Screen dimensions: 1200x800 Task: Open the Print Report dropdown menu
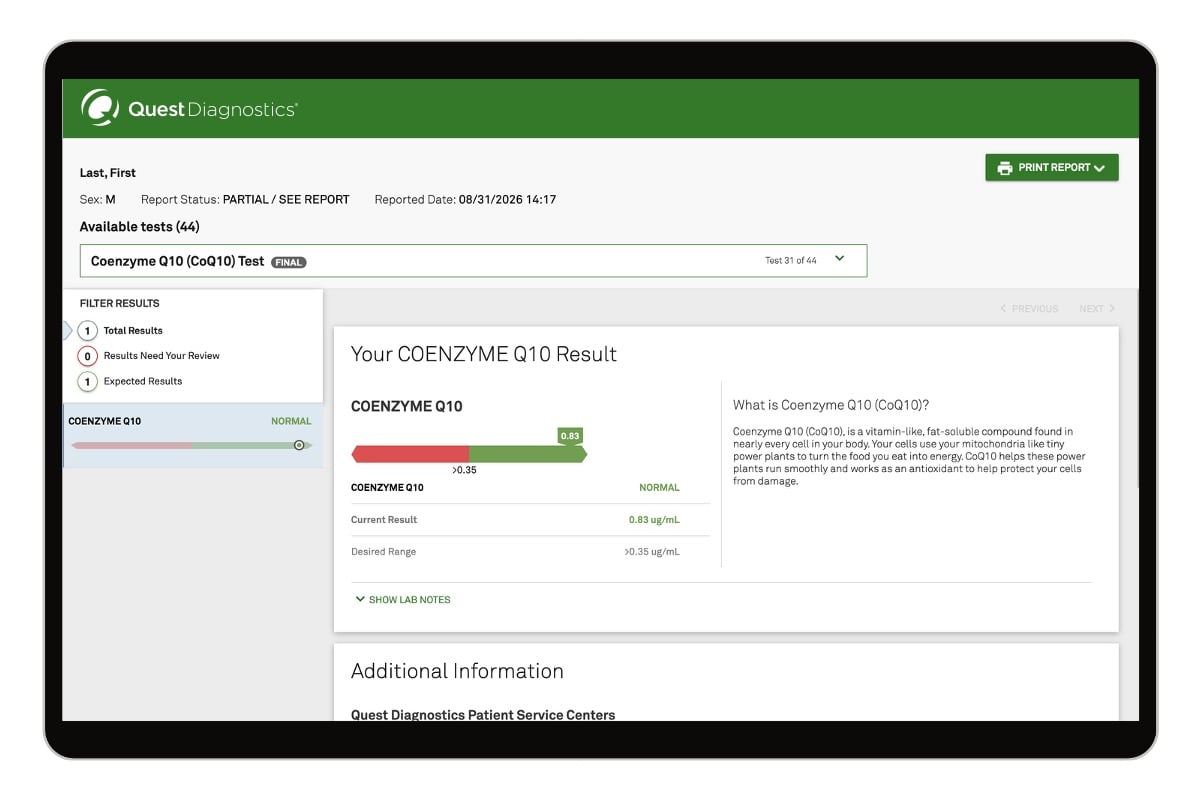click(x=1051, y=168)
